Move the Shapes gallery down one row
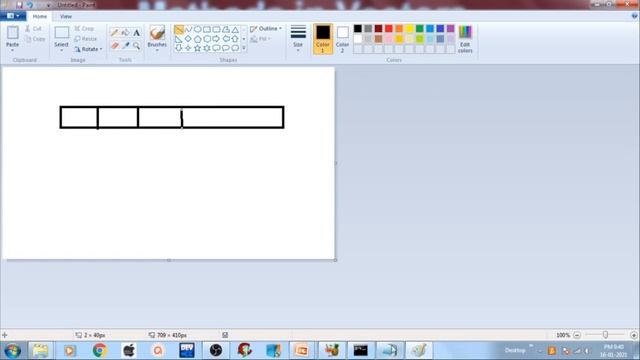Viewport: 640px width, 360px height. tap(244, 39)
